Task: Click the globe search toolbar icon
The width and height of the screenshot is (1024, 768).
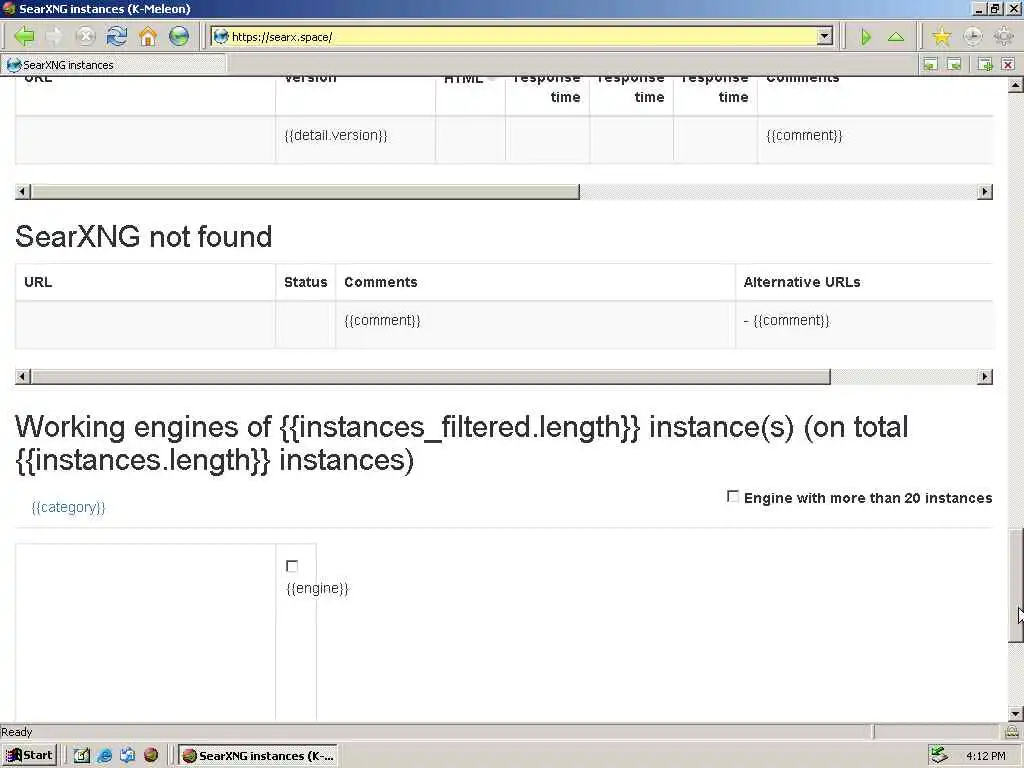Action: (x=178, y=36)
